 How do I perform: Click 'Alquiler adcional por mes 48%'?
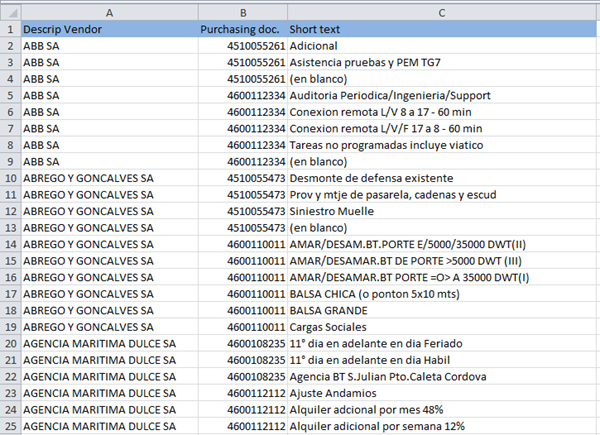coord(442,410)
